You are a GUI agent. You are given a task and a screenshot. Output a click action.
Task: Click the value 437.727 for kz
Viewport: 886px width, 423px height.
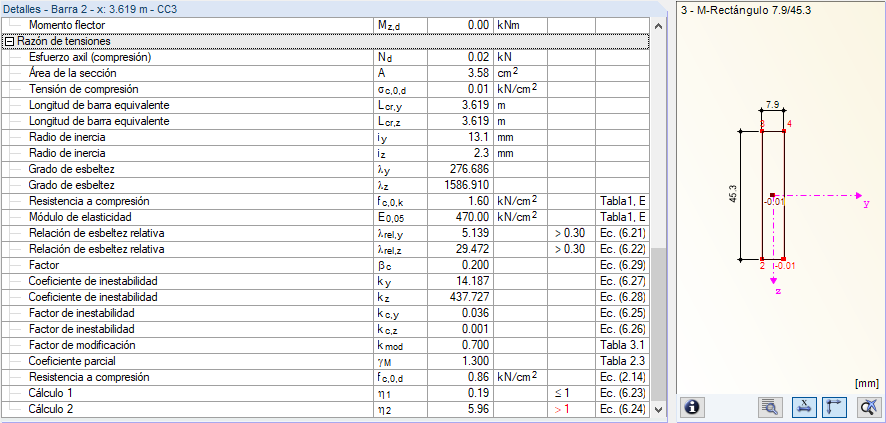(471, 297)
